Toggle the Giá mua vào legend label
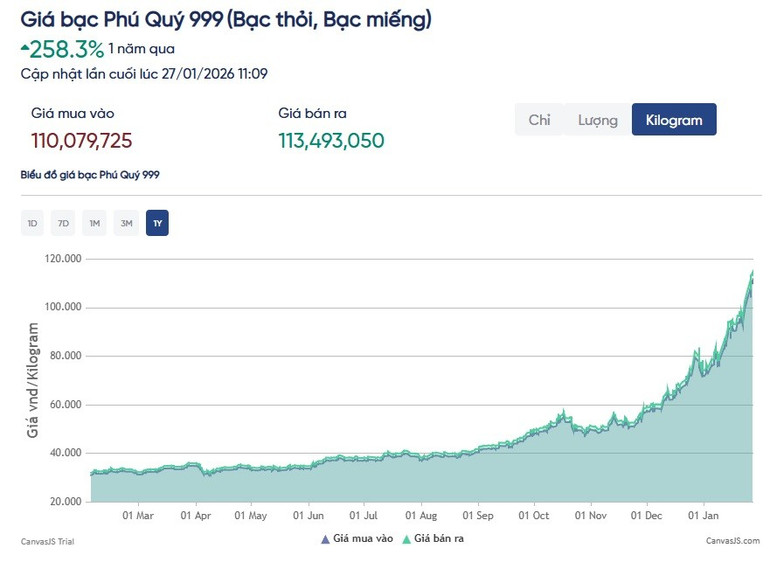This screenshot has width=770, height=562. [x=364, y=539]
